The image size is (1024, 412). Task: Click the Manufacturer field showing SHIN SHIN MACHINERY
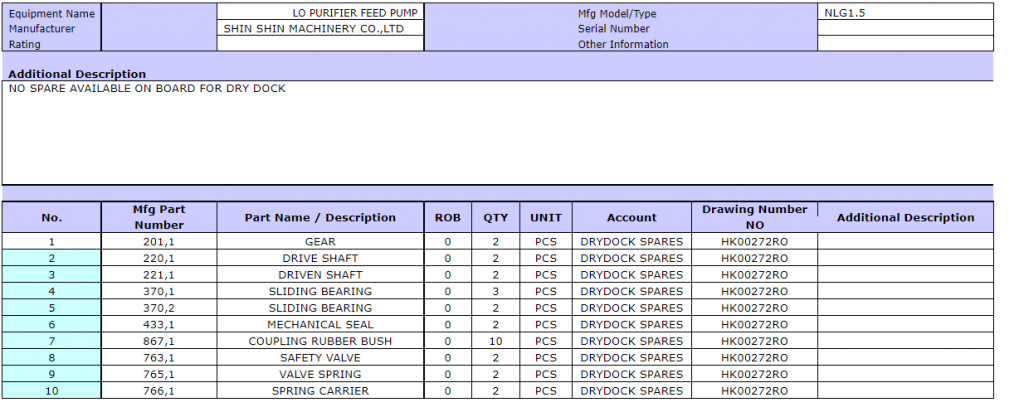tap(320, 29)
